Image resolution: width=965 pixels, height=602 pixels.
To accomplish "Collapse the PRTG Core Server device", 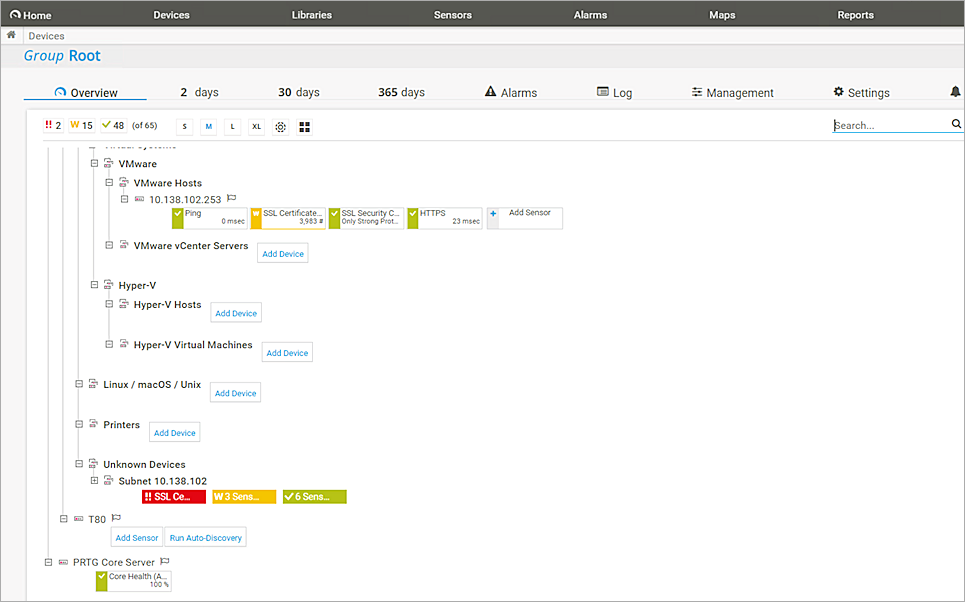I will tap(48, 562).
